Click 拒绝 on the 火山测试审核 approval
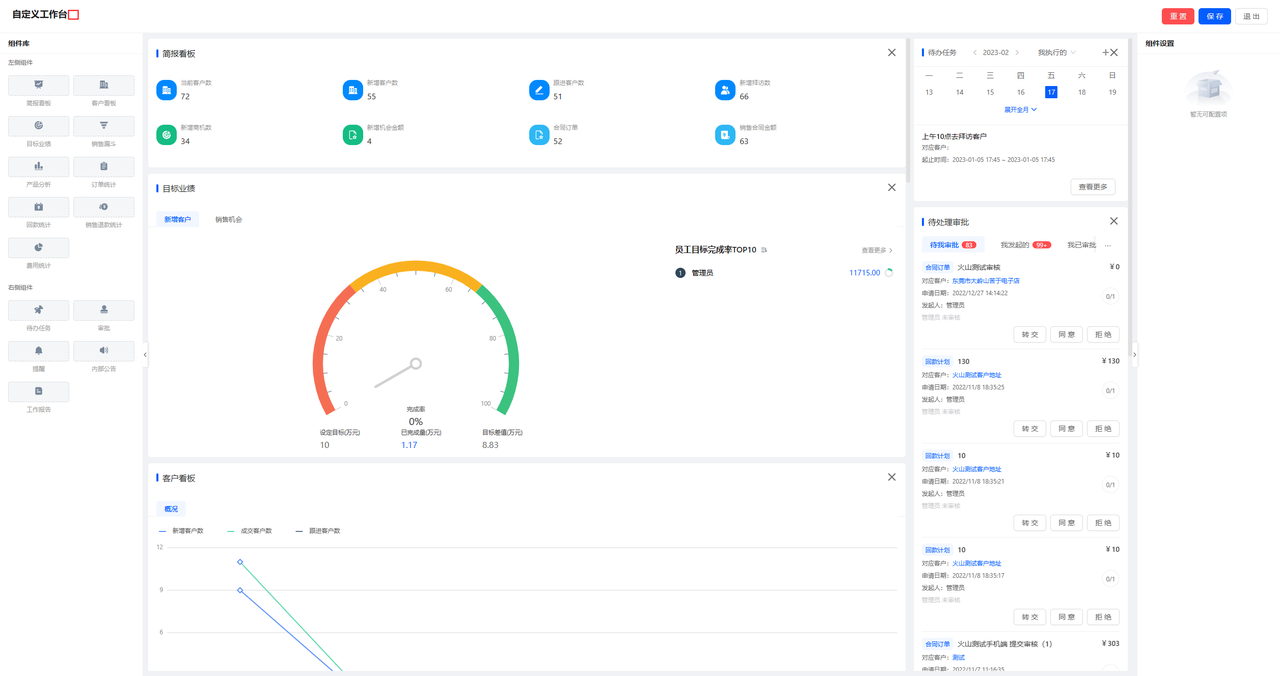This screenshot has height=676, width=1280. (x=1103, y=335)
